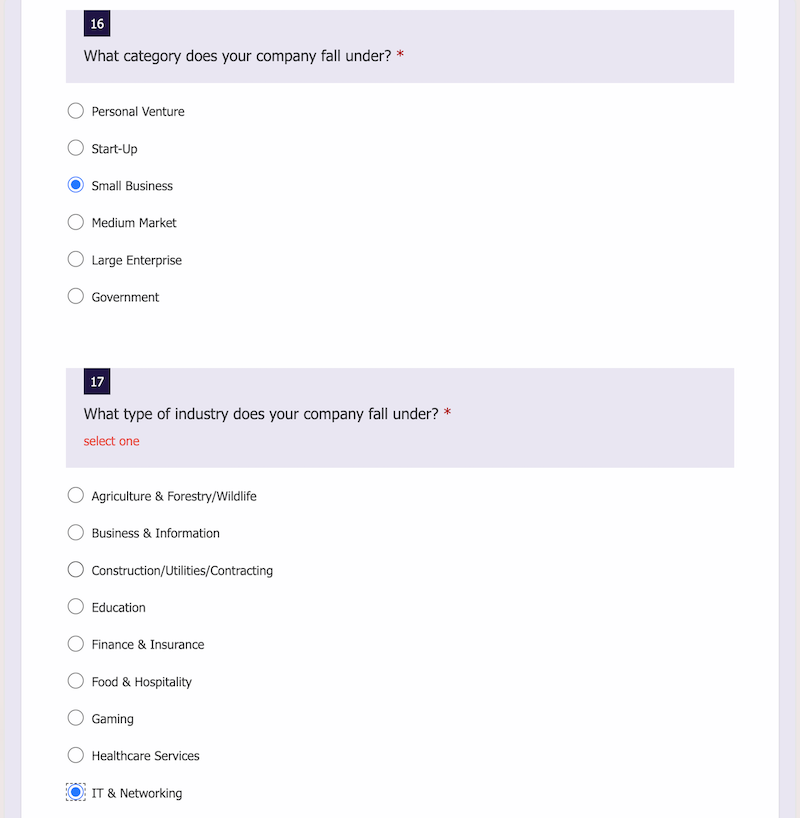Select Construction/Utilities/Contracting option
The image size is (800, 818).
[x=76, y=570]
